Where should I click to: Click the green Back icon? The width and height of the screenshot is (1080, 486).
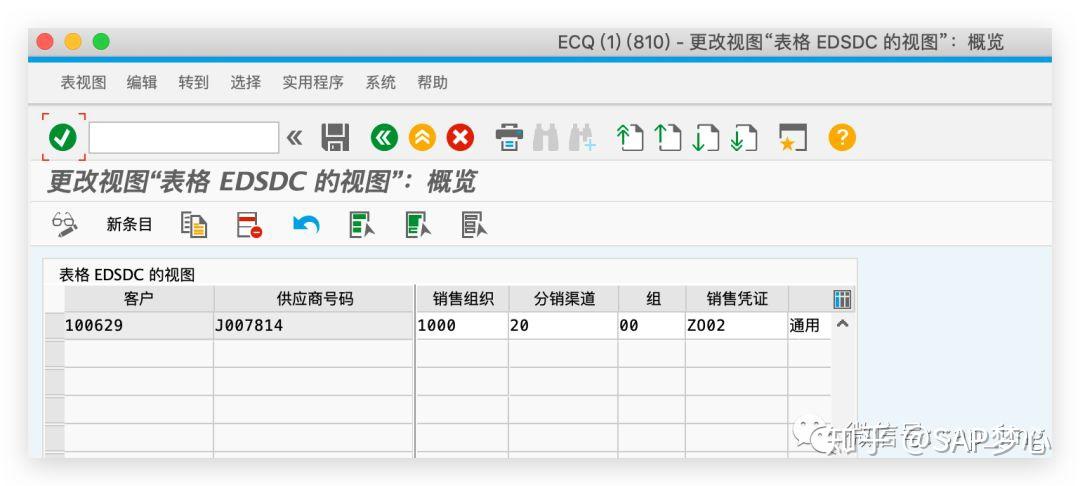tap(384, 138)
